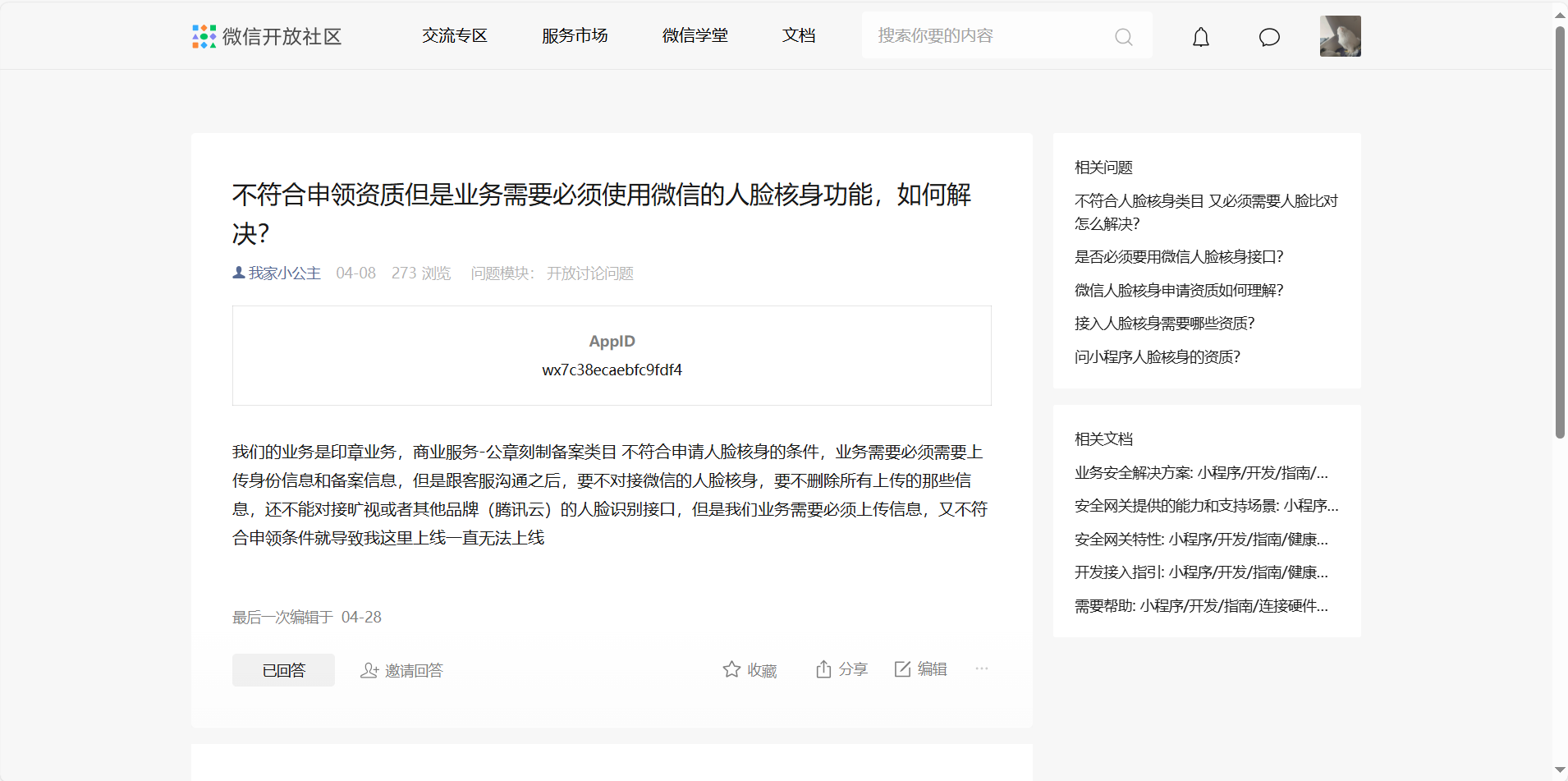The width and height of the screenshot is (1568, 781).
Task: Click the share arrow icon
Action: pos(823,669)
